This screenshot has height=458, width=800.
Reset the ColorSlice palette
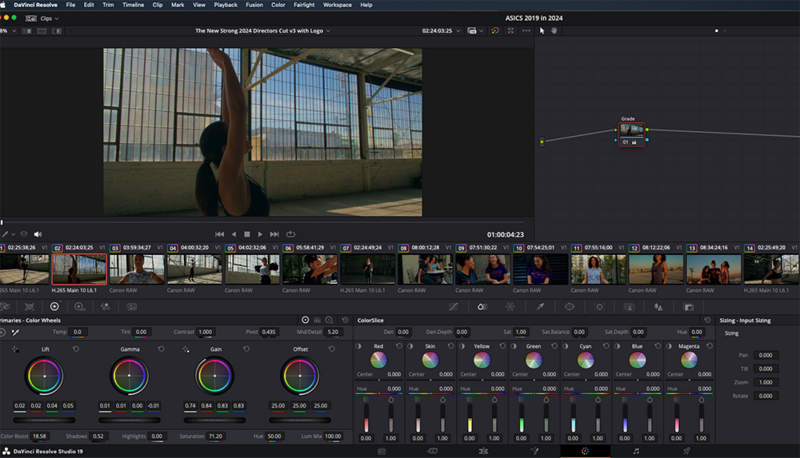(x=707, y=320)
